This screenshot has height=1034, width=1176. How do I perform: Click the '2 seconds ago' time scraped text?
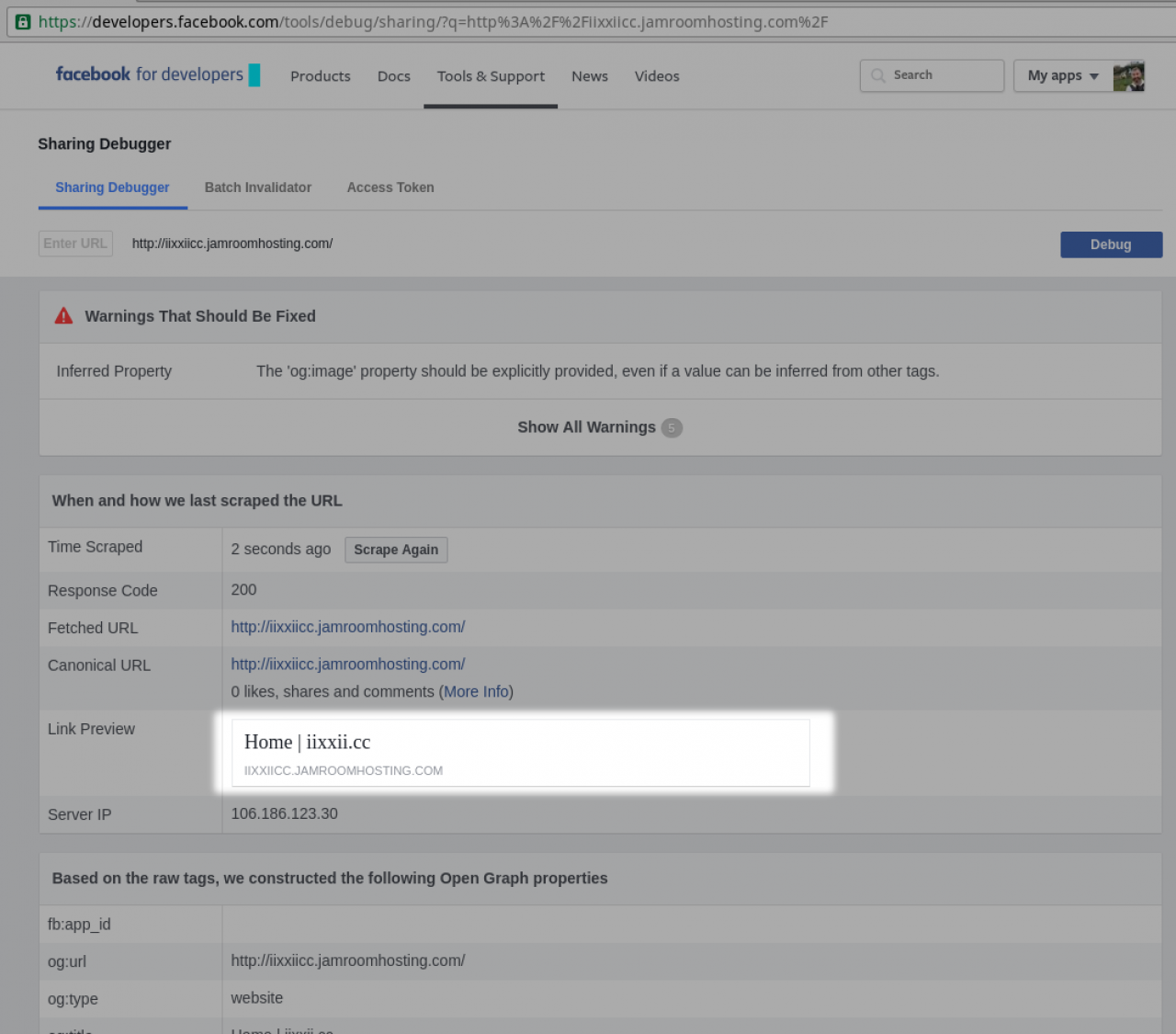(x=281, y=549)
